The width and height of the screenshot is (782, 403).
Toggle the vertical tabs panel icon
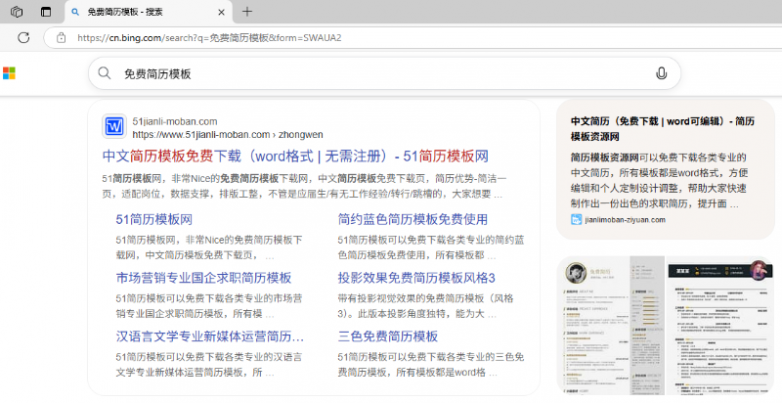coord(46,12)
